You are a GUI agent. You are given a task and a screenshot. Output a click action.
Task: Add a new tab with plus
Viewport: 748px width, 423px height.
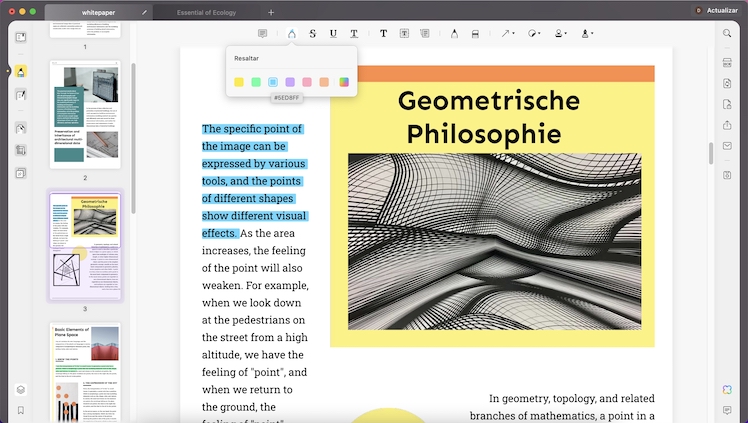pyautogui.click(x=270, y=11)
